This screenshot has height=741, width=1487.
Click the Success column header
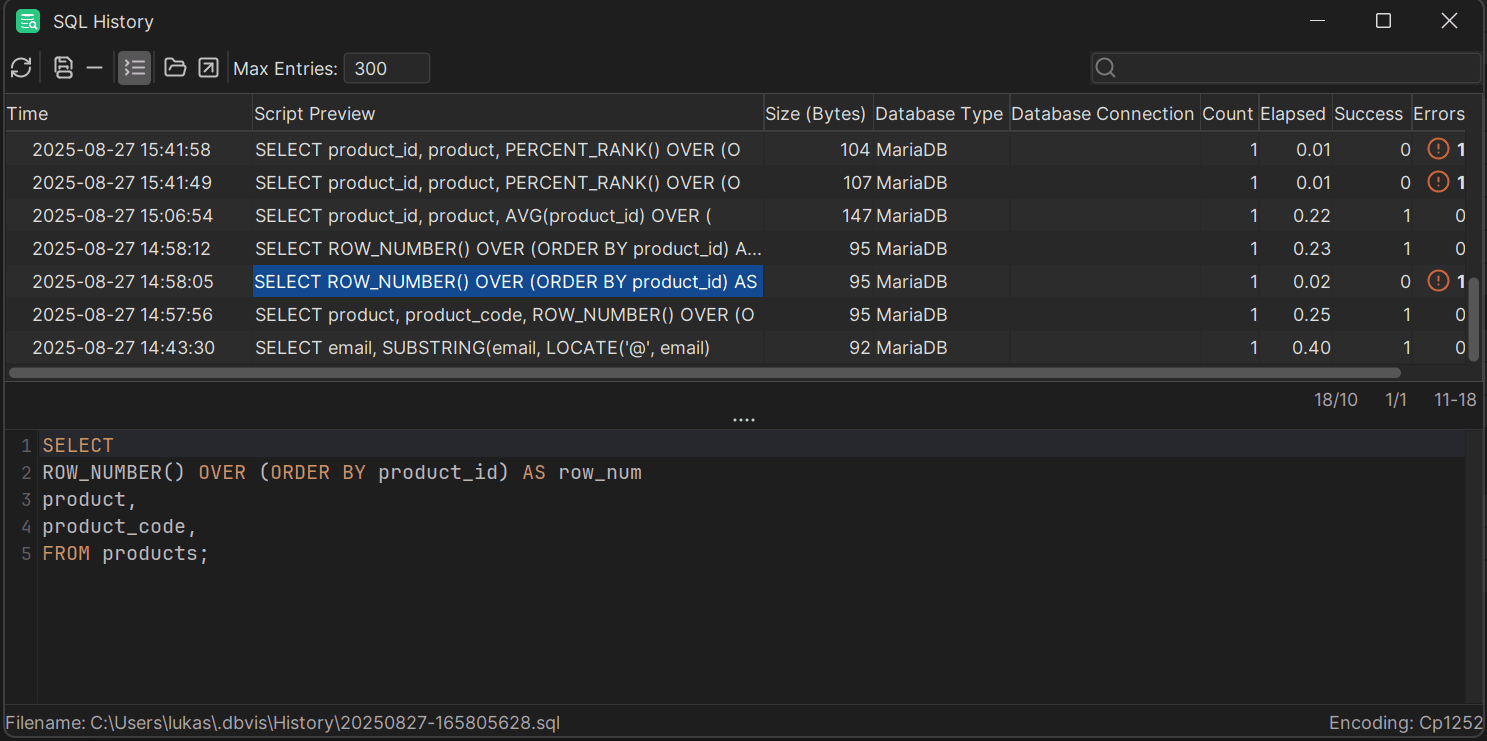click(1370, 114)
